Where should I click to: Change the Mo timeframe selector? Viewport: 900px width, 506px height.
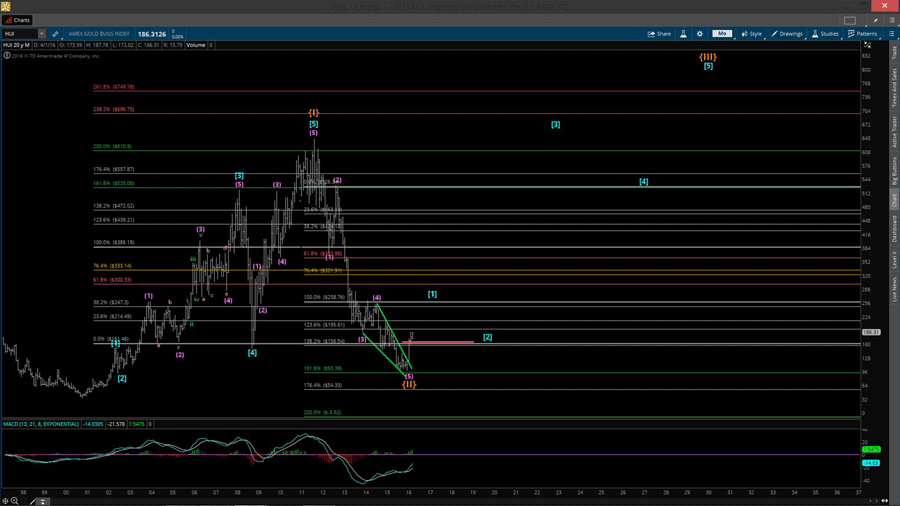(x=721, y=34)
